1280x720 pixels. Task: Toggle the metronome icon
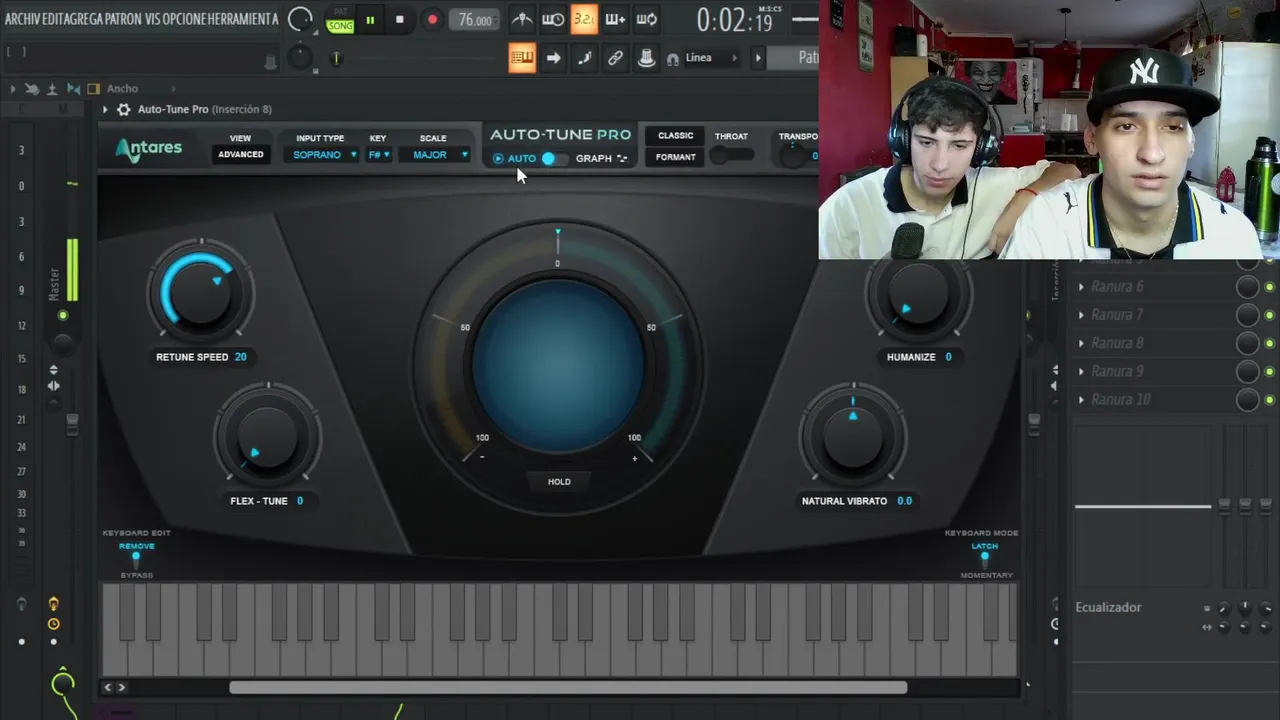522,19
